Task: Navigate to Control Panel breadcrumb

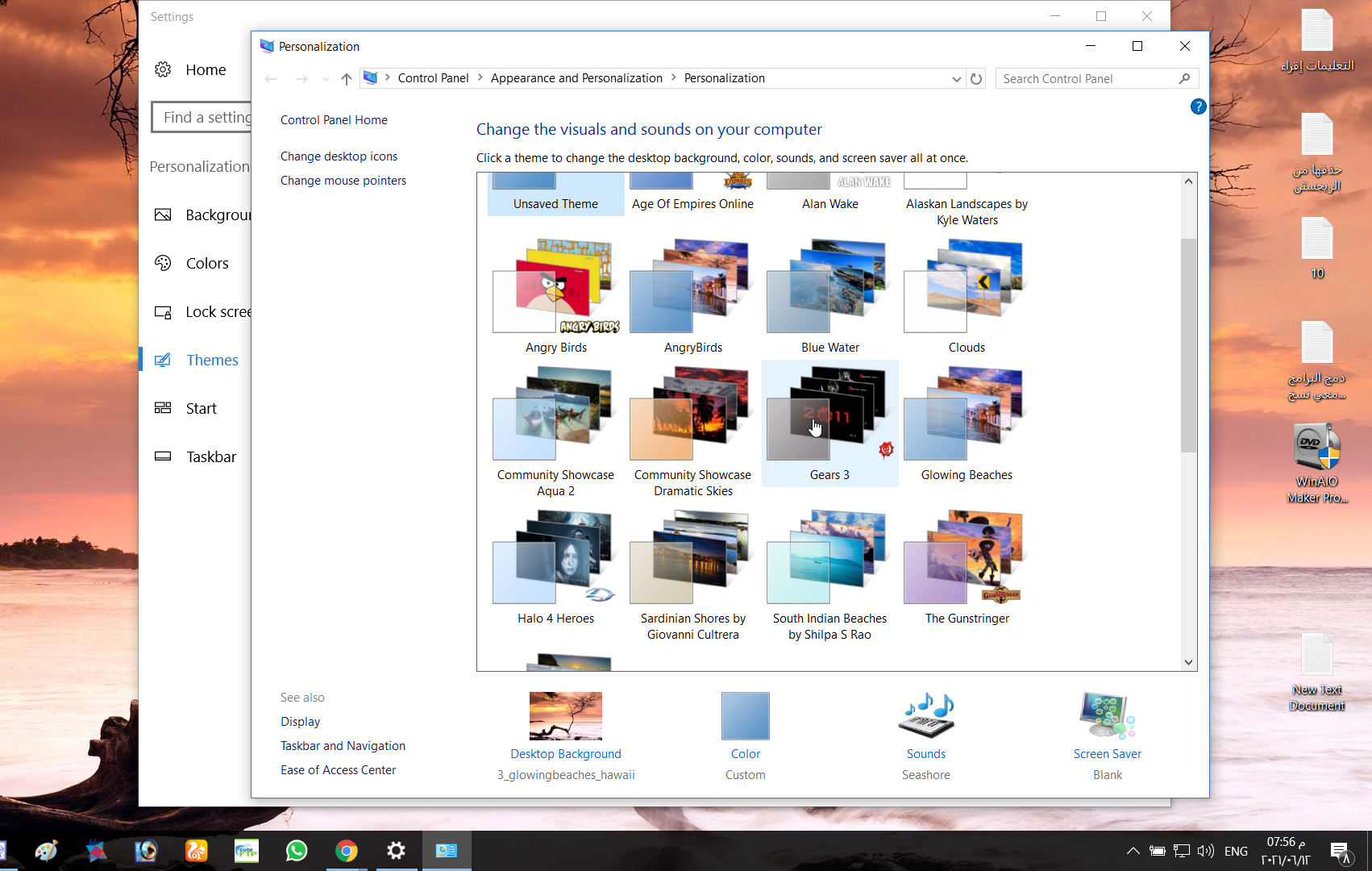Action: (x=433, y=78)
